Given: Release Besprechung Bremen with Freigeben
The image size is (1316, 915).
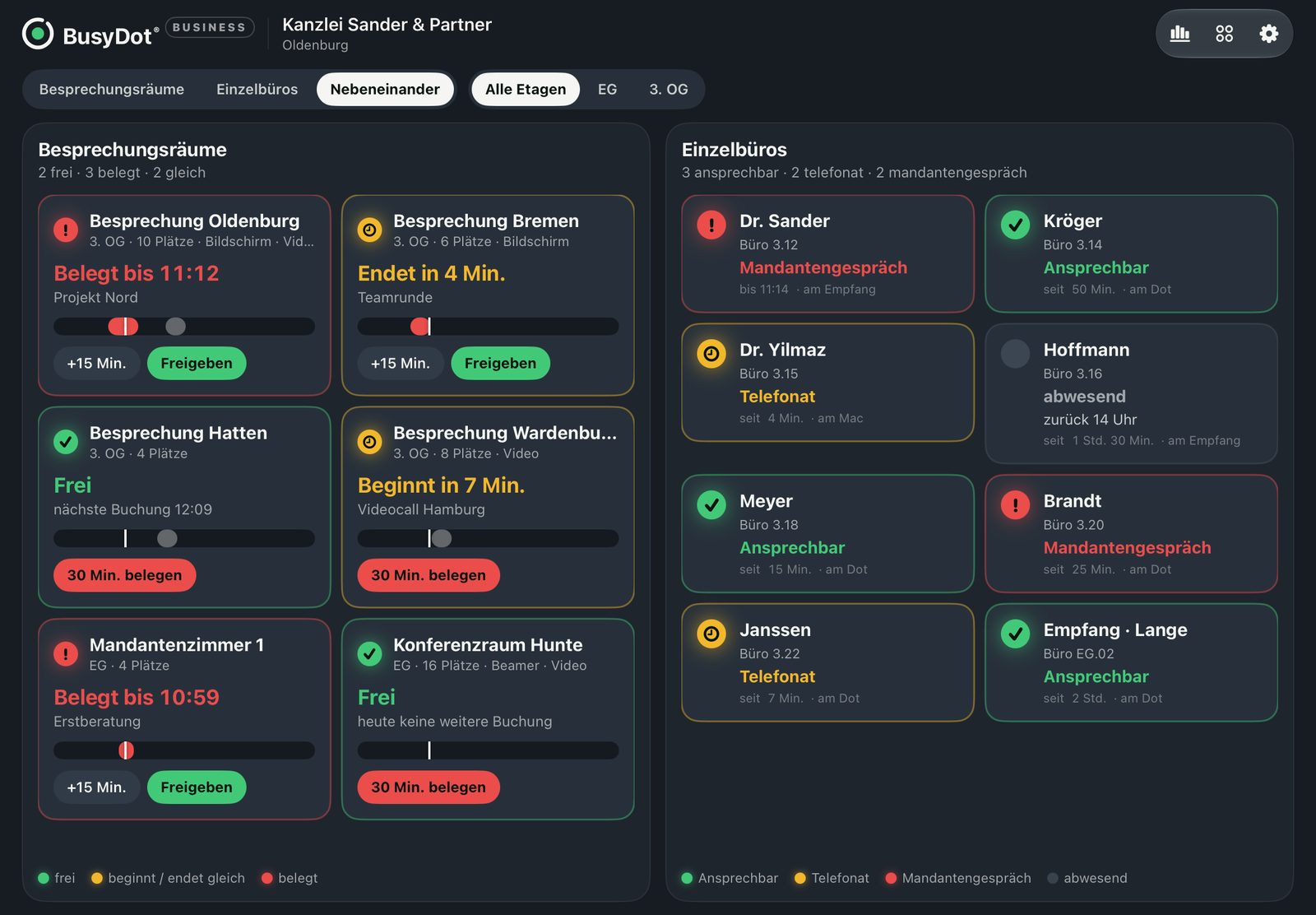Looking at the screenshot, I should pyautogui.click(x=500, y=363).
